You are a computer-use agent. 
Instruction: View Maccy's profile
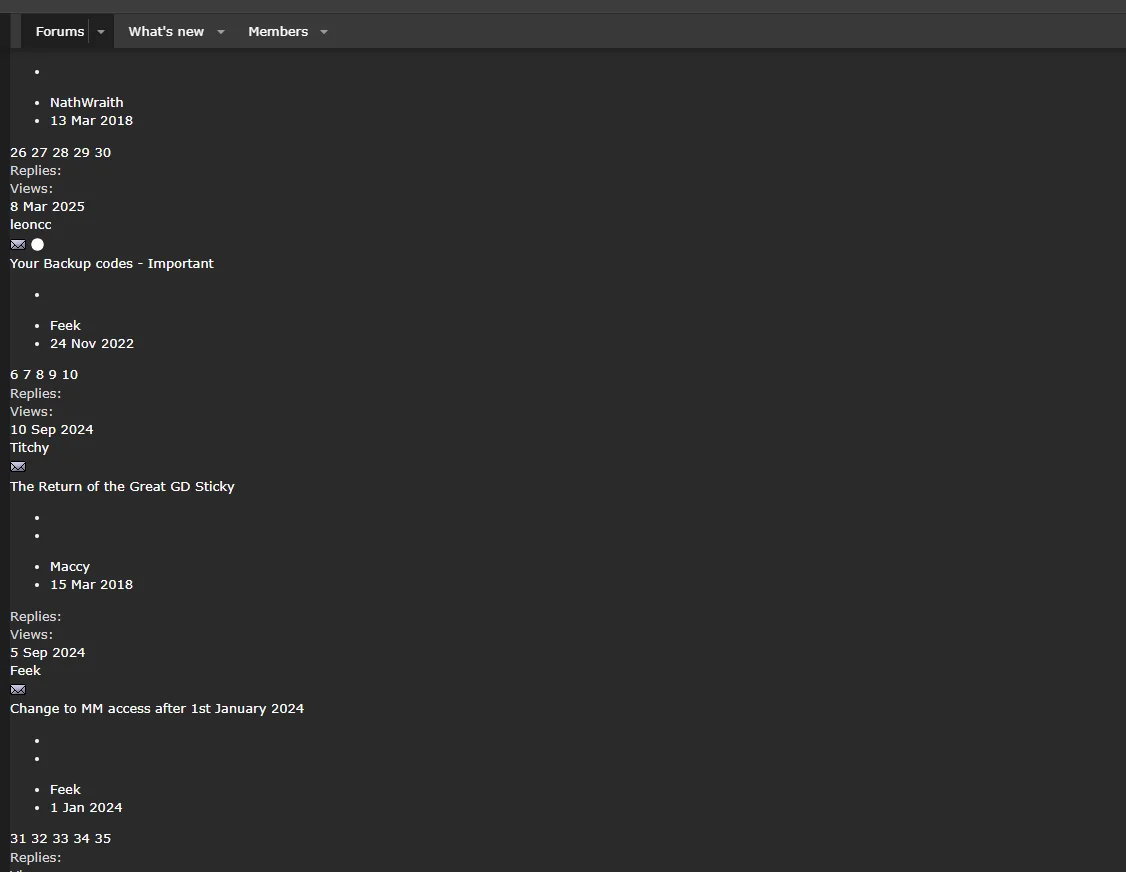[x=70, y=567]
